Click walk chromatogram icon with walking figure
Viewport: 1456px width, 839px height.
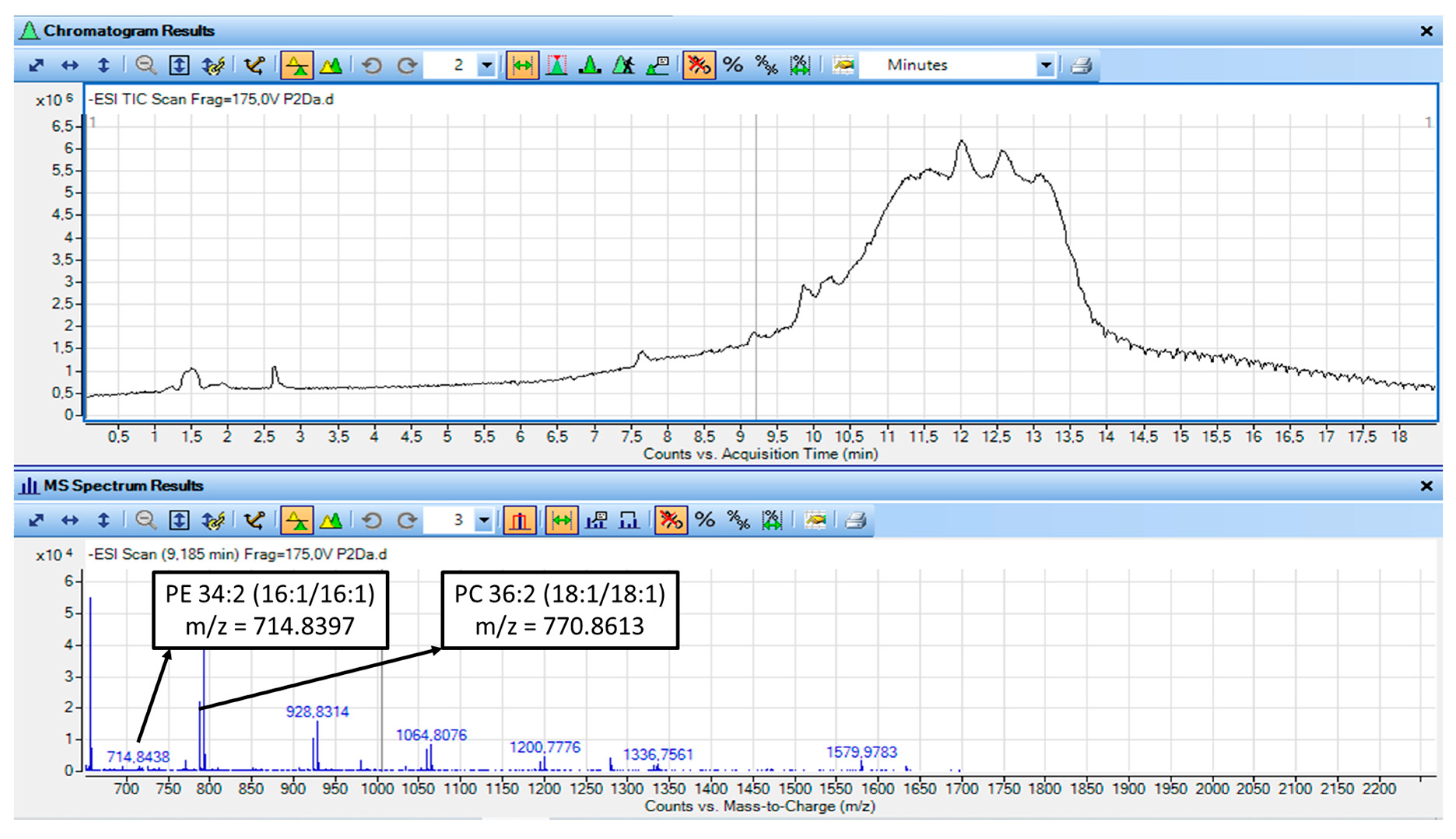tap(623, 65)
